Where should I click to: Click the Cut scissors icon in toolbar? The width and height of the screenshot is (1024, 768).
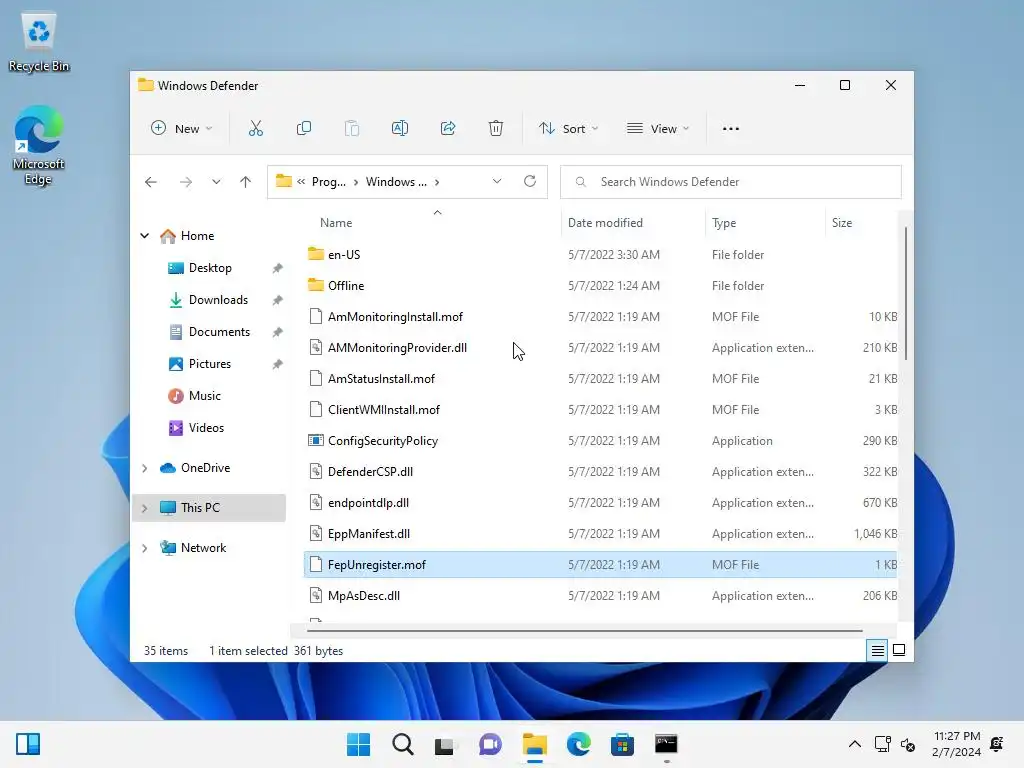(256, 129)
